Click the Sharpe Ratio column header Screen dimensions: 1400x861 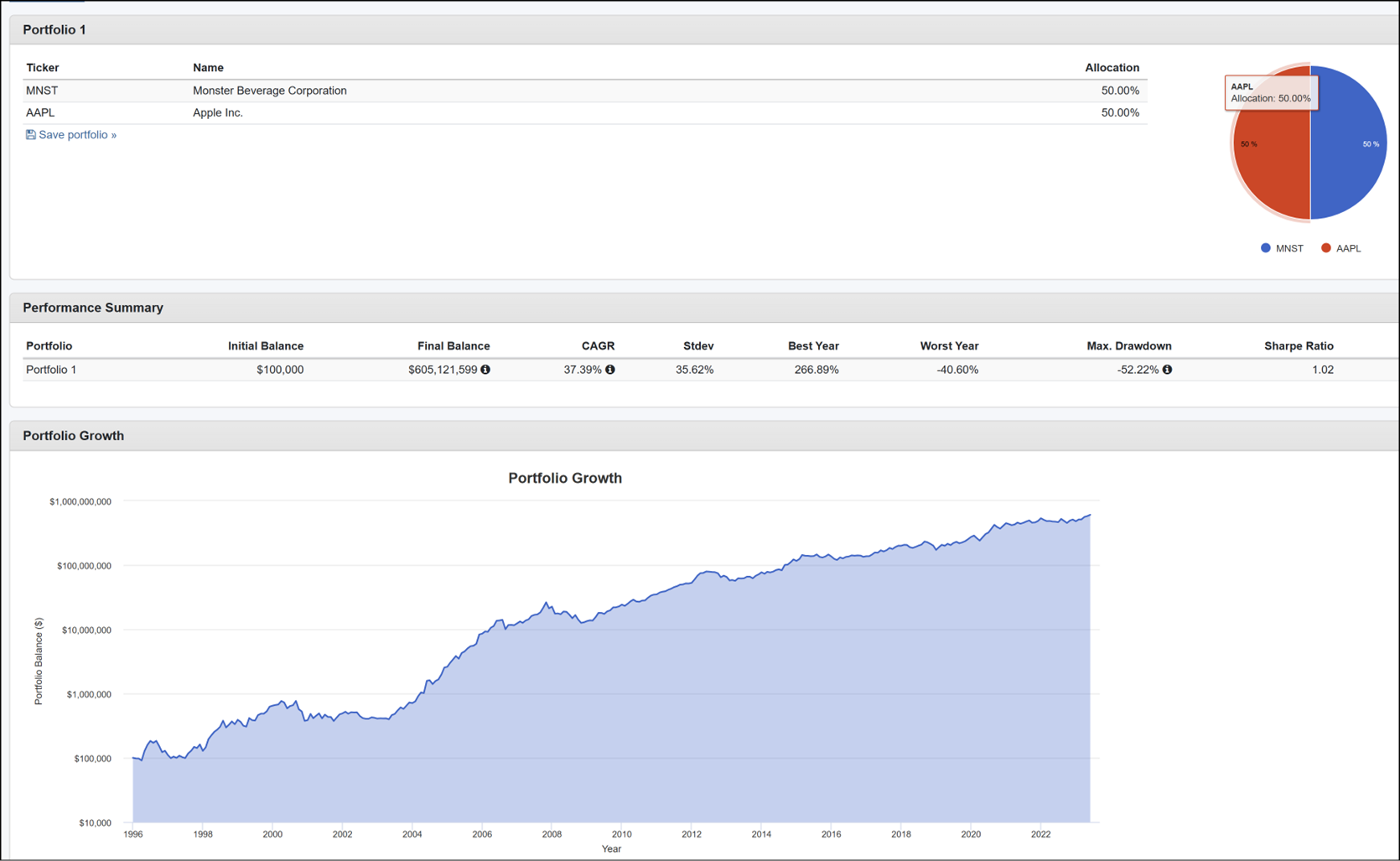click(1299, 346)
